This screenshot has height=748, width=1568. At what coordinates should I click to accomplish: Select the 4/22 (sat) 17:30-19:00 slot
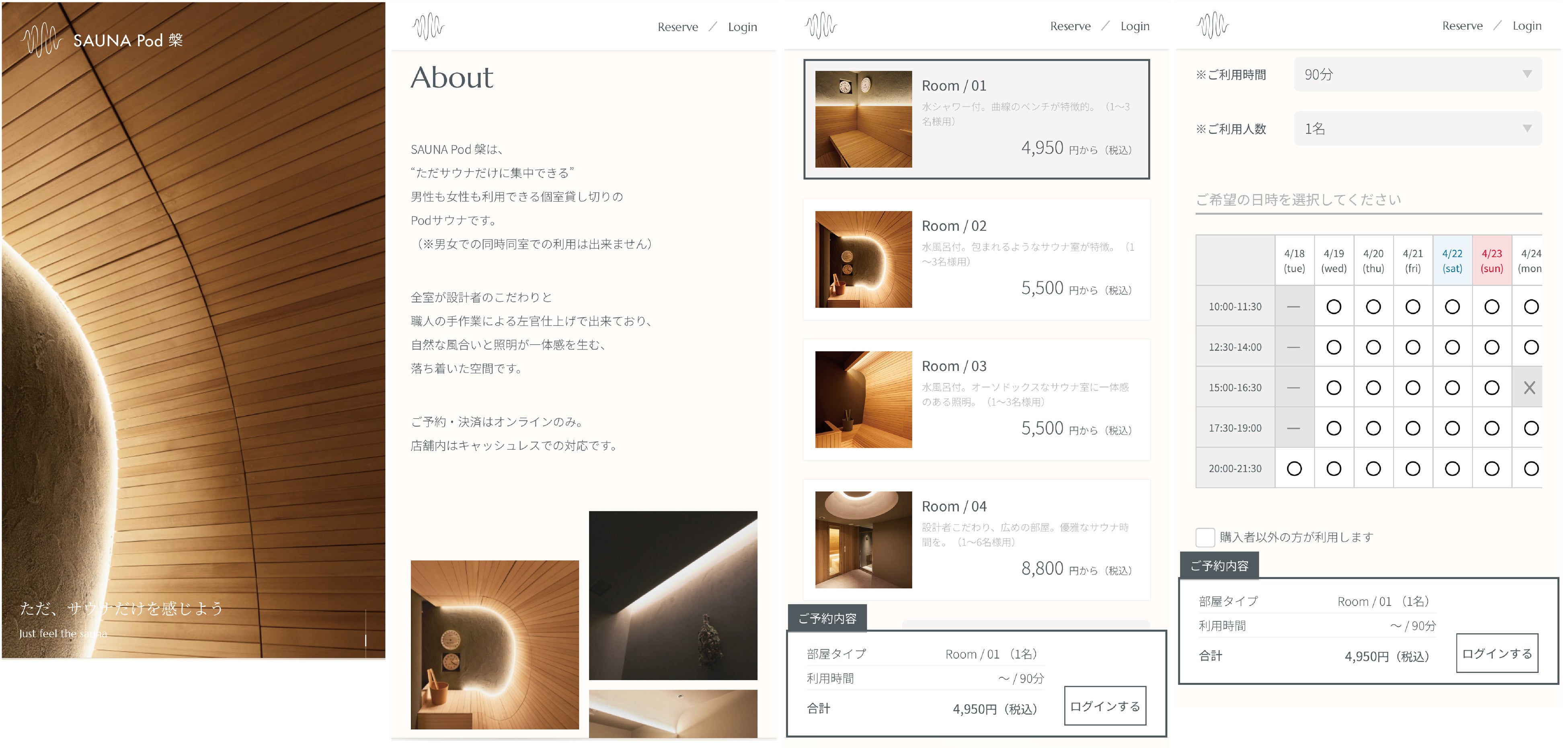pos(1452,428)
